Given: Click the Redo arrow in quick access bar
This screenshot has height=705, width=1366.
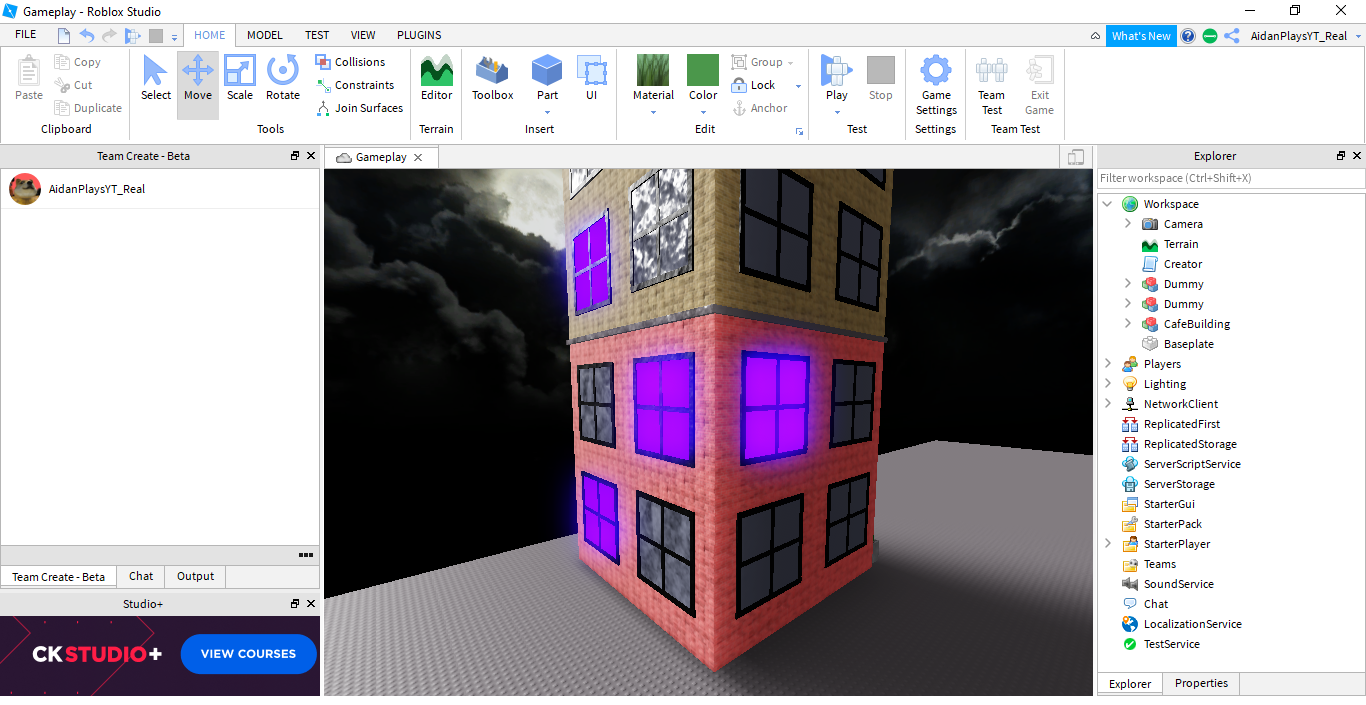Looking at the screenshot, I should [x=109, y=35].
